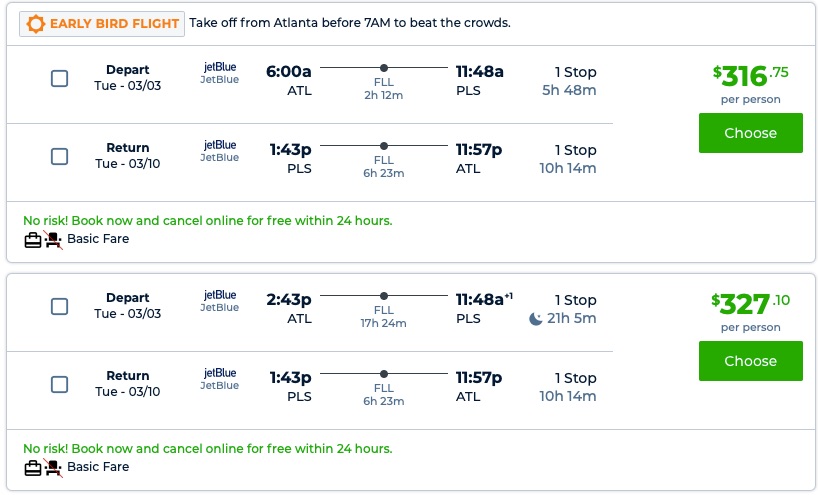818x495 pixels.
Task: Click the baggage icon in the second flight card
Action: pyautogui.click(x=33, y=467)
